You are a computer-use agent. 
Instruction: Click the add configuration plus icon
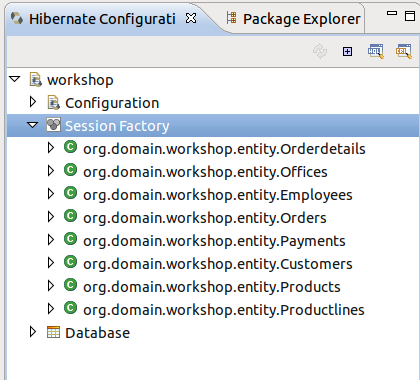coord(347,51)
